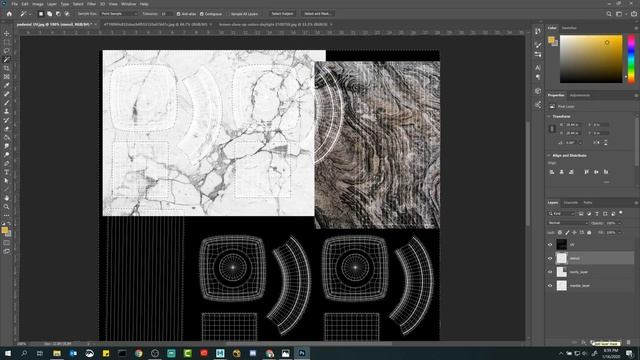The width and height of the screenshot is (640, 360).
Task: Select the Pen tool
Action: click(x=6, y=163)
